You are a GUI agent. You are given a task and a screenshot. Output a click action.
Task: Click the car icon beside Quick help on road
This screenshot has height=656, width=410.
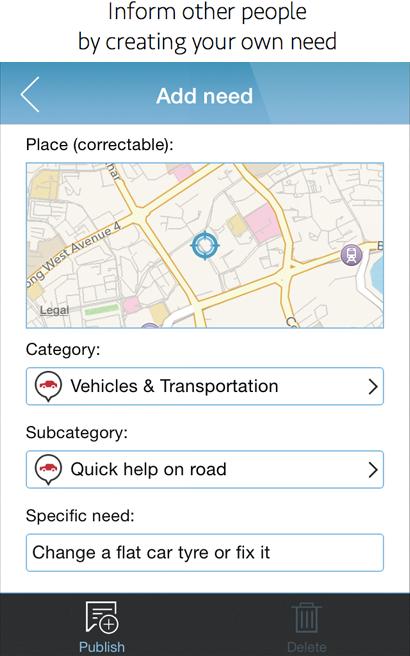tap(49, 469)
